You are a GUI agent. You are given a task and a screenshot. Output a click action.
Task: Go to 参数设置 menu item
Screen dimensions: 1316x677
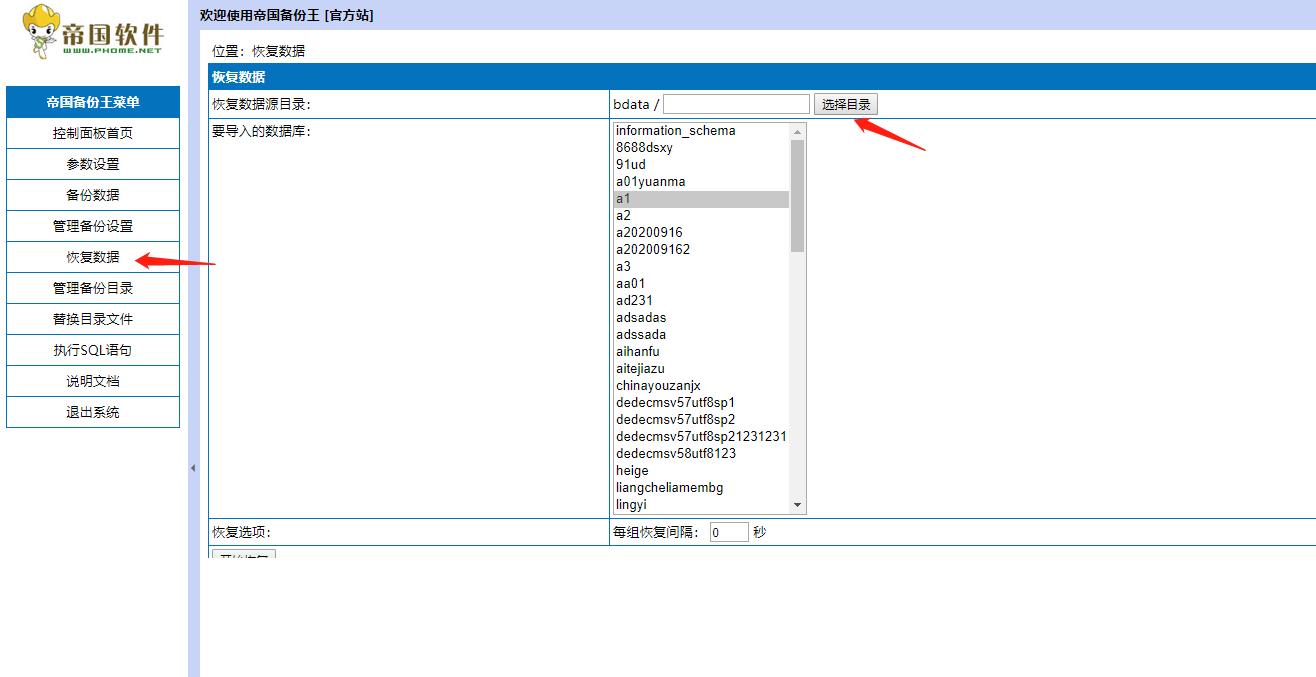(93, 164)
